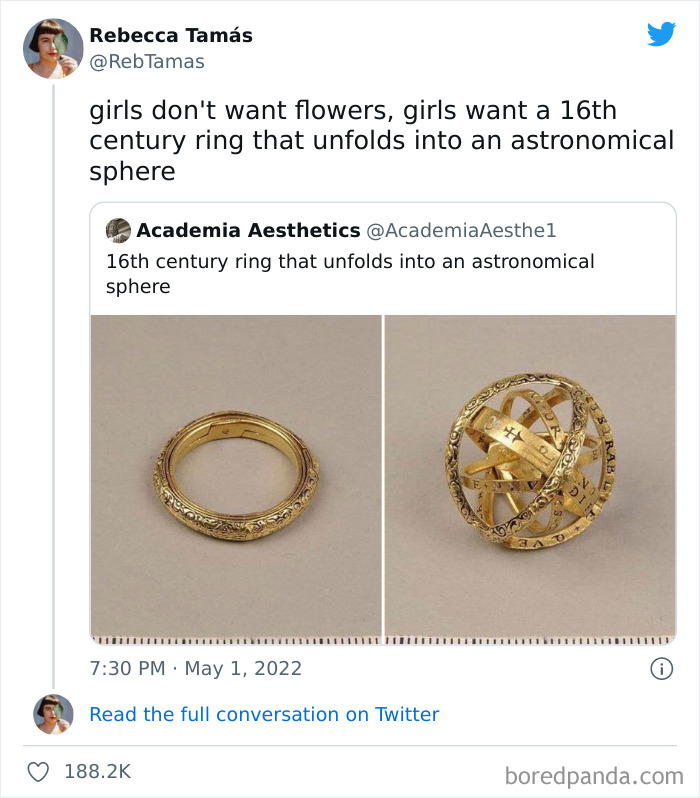Open the Academia Aesthetics account name
Image resolution: width=700 pixels, height=798 pixels.
(x=248, y=230)
